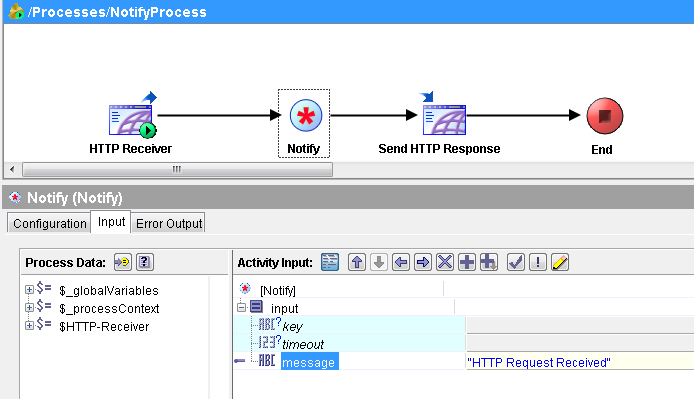
Task: Click the exclamation mark toolbar button
Action: 538,262
